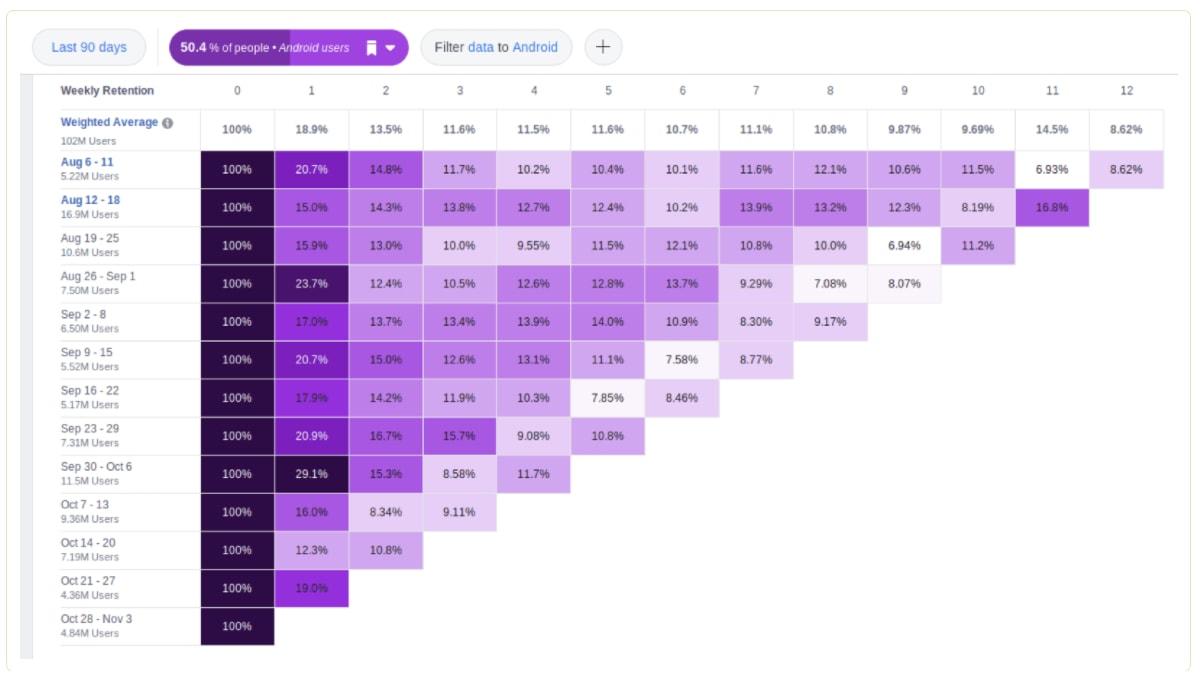Click the 50.4% segment percentage pill
1203x673 pixels.
pyautogui.click(x=196, y=46)
